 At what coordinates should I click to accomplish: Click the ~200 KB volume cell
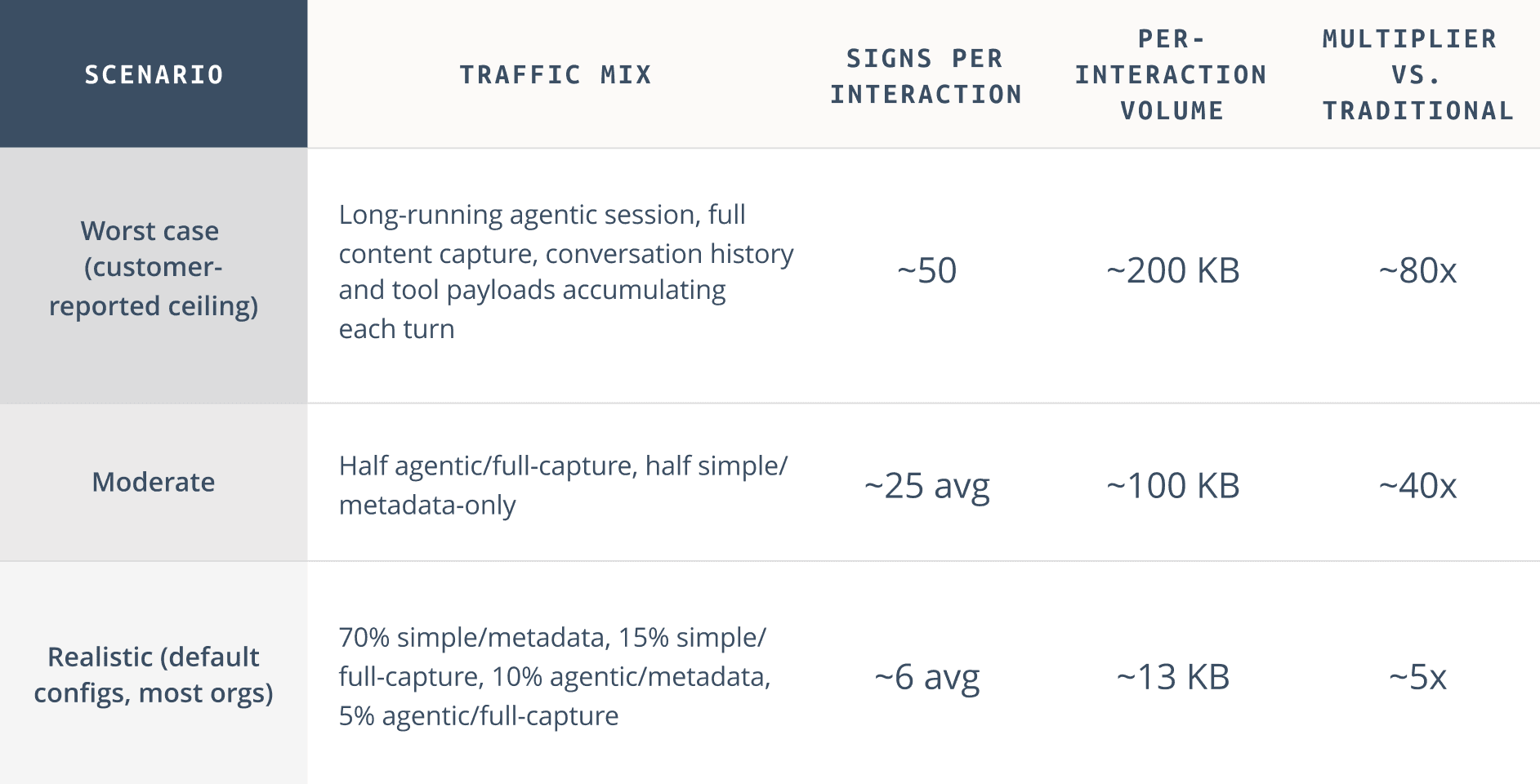tap(1172, 270)
